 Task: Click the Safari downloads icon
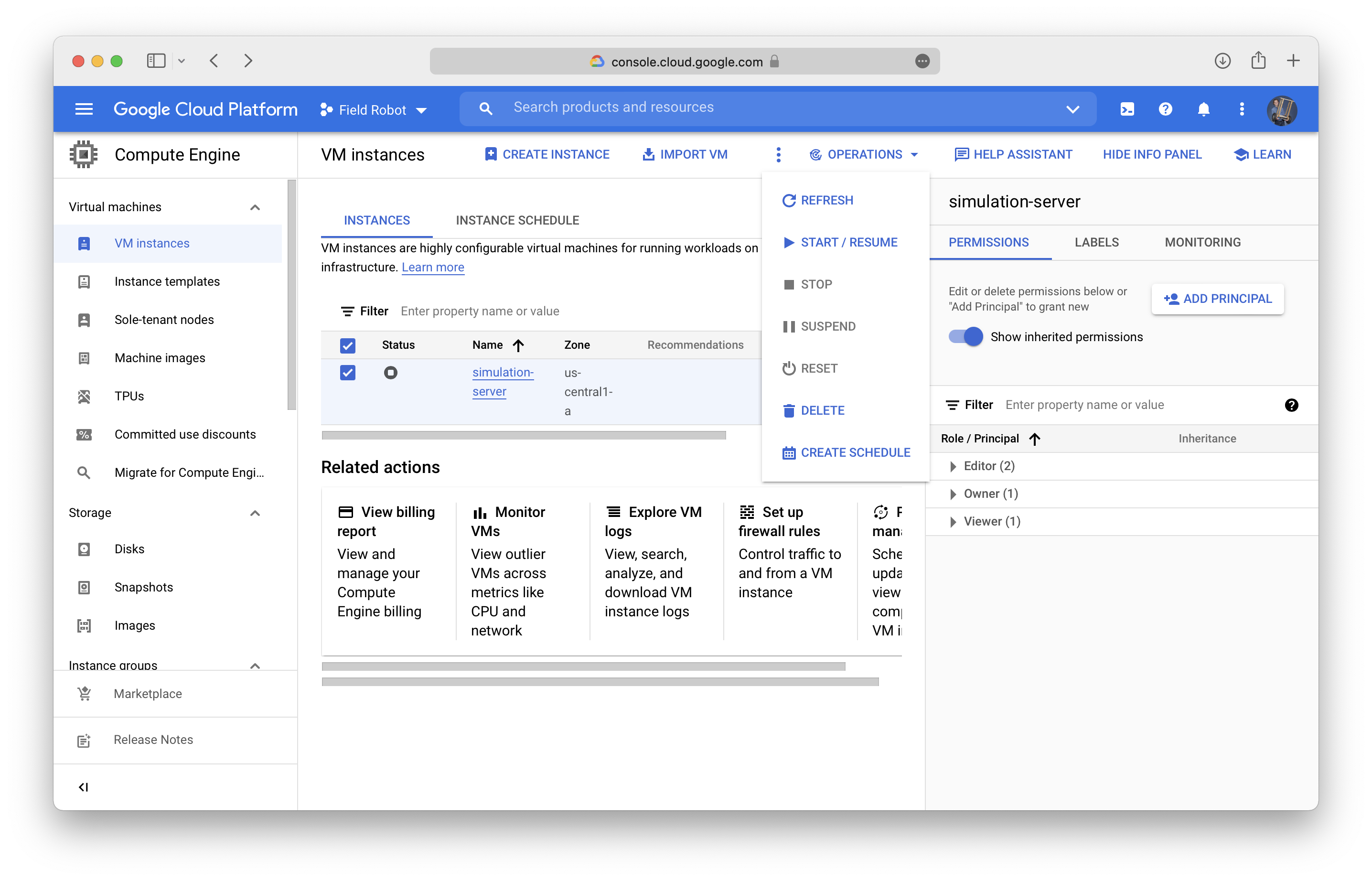pyautogui.click(x=1222, y=61)
